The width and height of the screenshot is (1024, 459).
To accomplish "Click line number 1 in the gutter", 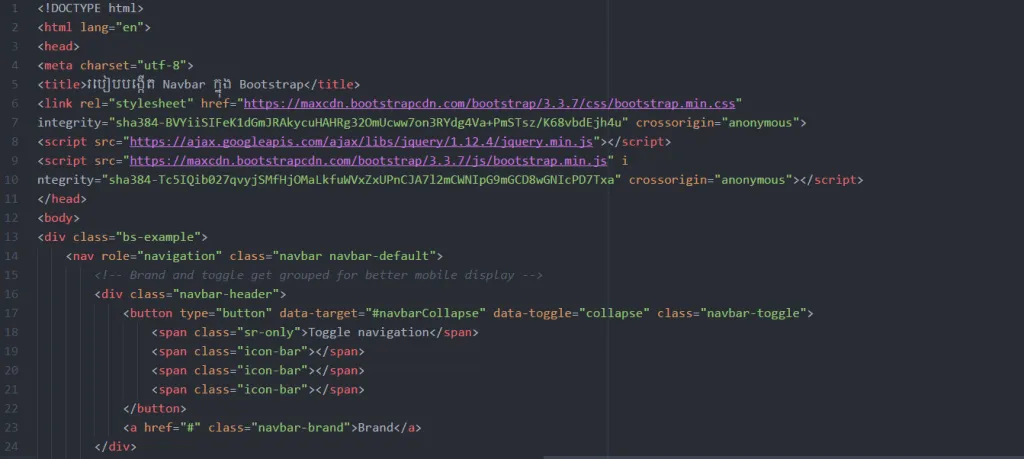I will (x=14, y=8).
